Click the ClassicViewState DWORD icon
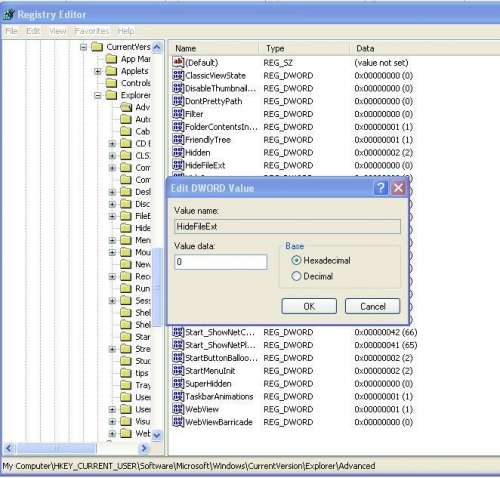Viewport: 500px width, 478px height. pyautogui.click(x=178, y=75)
